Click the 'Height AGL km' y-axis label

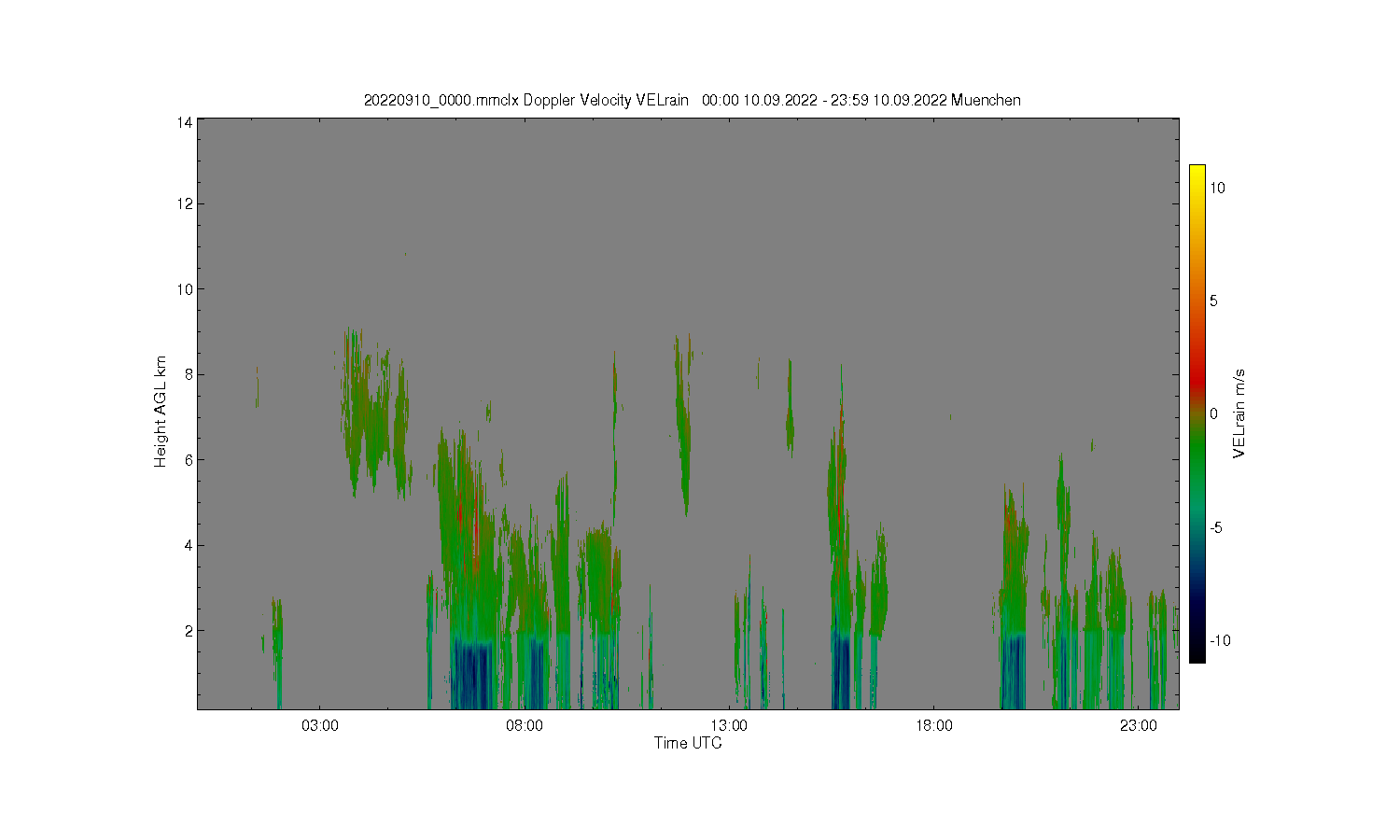[x=161, y=412]
